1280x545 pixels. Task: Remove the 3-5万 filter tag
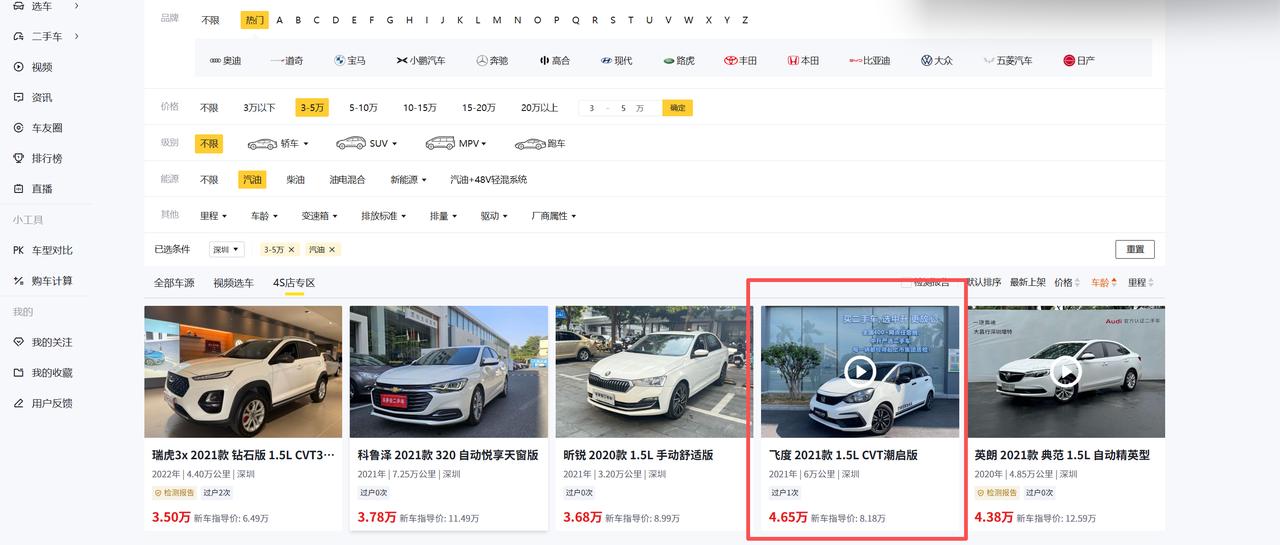point(291,249)
